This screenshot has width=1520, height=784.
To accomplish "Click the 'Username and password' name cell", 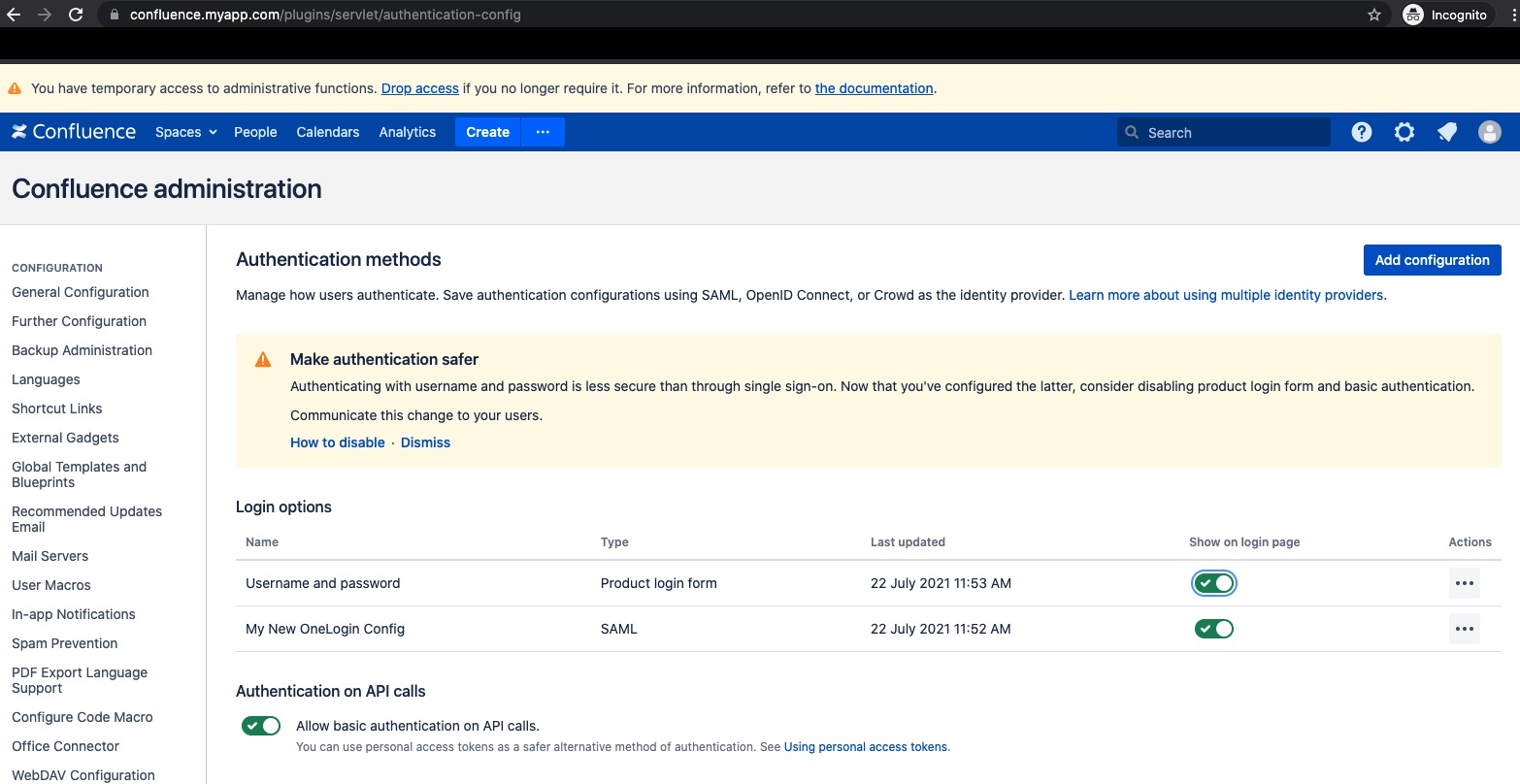I will [323, 583].
